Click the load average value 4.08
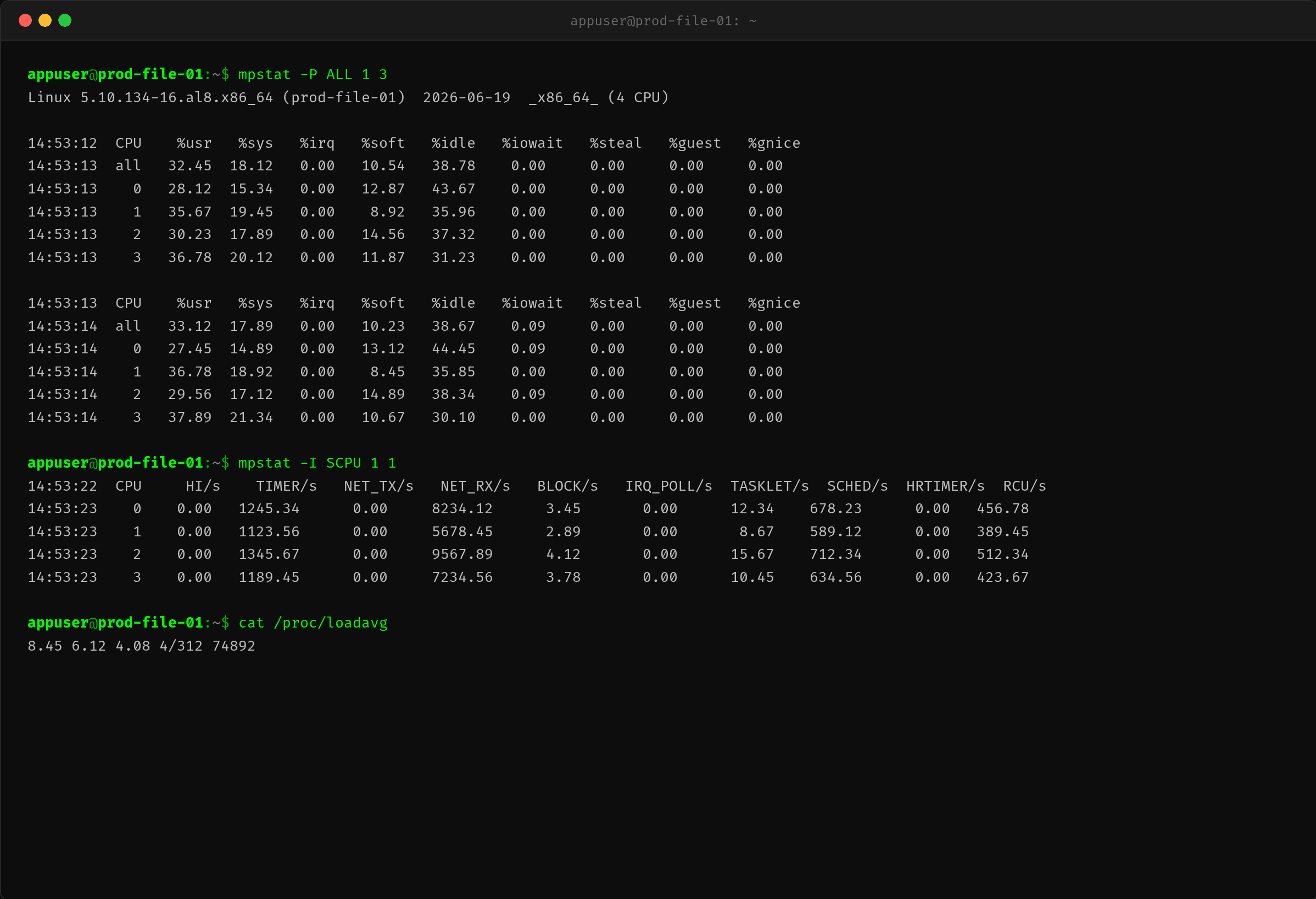 [x=132, y=646]
